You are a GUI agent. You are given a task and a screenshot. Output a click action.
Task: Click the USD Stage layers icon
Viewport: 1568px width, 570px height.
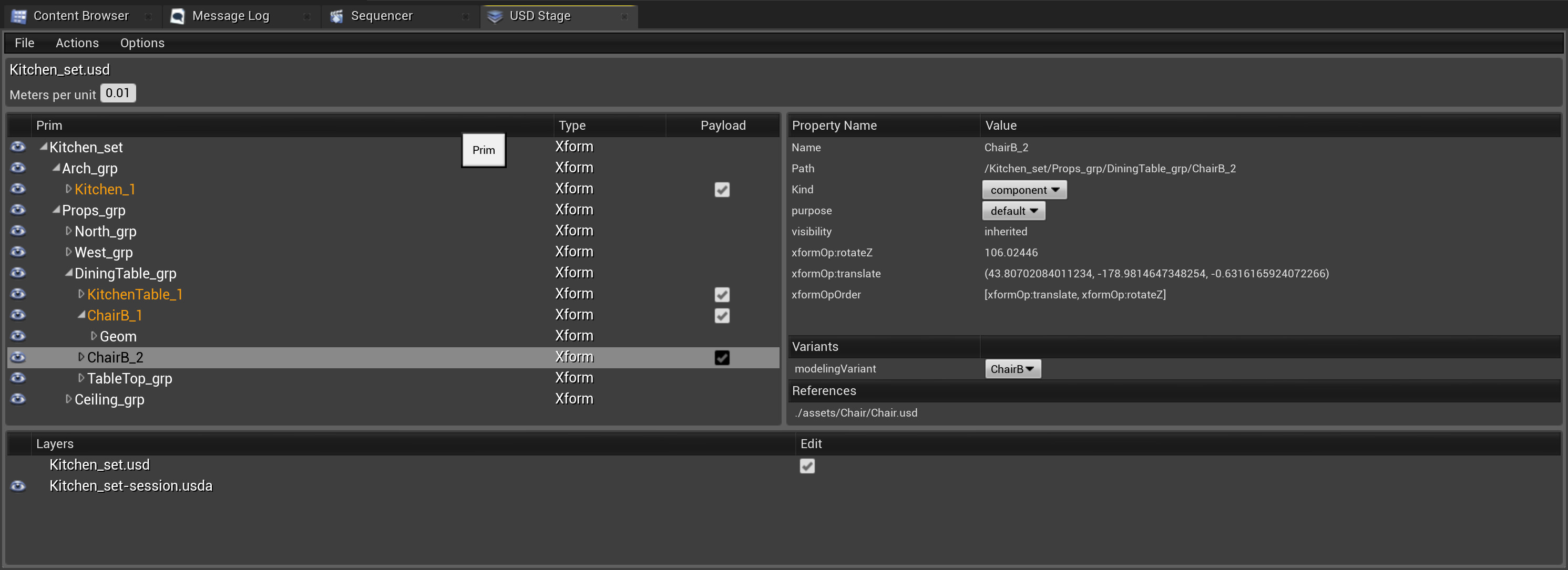pyautogui.click(x=495, y=16)
